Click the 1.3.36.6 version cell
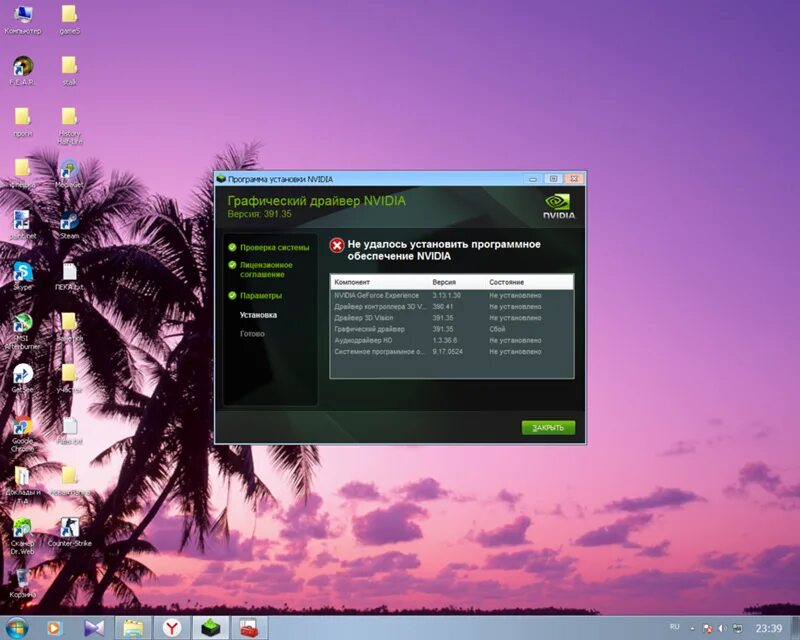800x640 pixels. [445, 340]
